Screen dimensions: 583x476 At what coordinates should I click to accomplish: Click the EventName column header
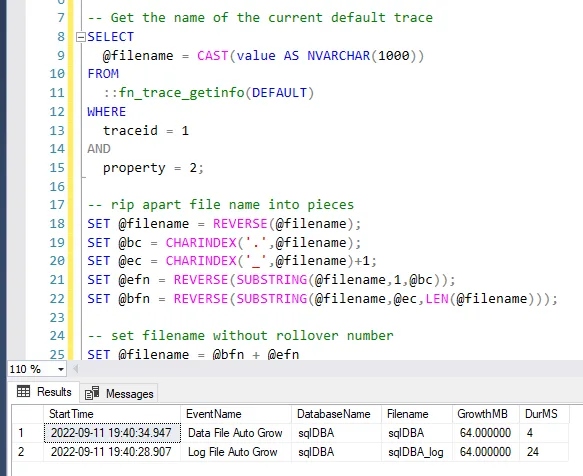pos(236,414)
